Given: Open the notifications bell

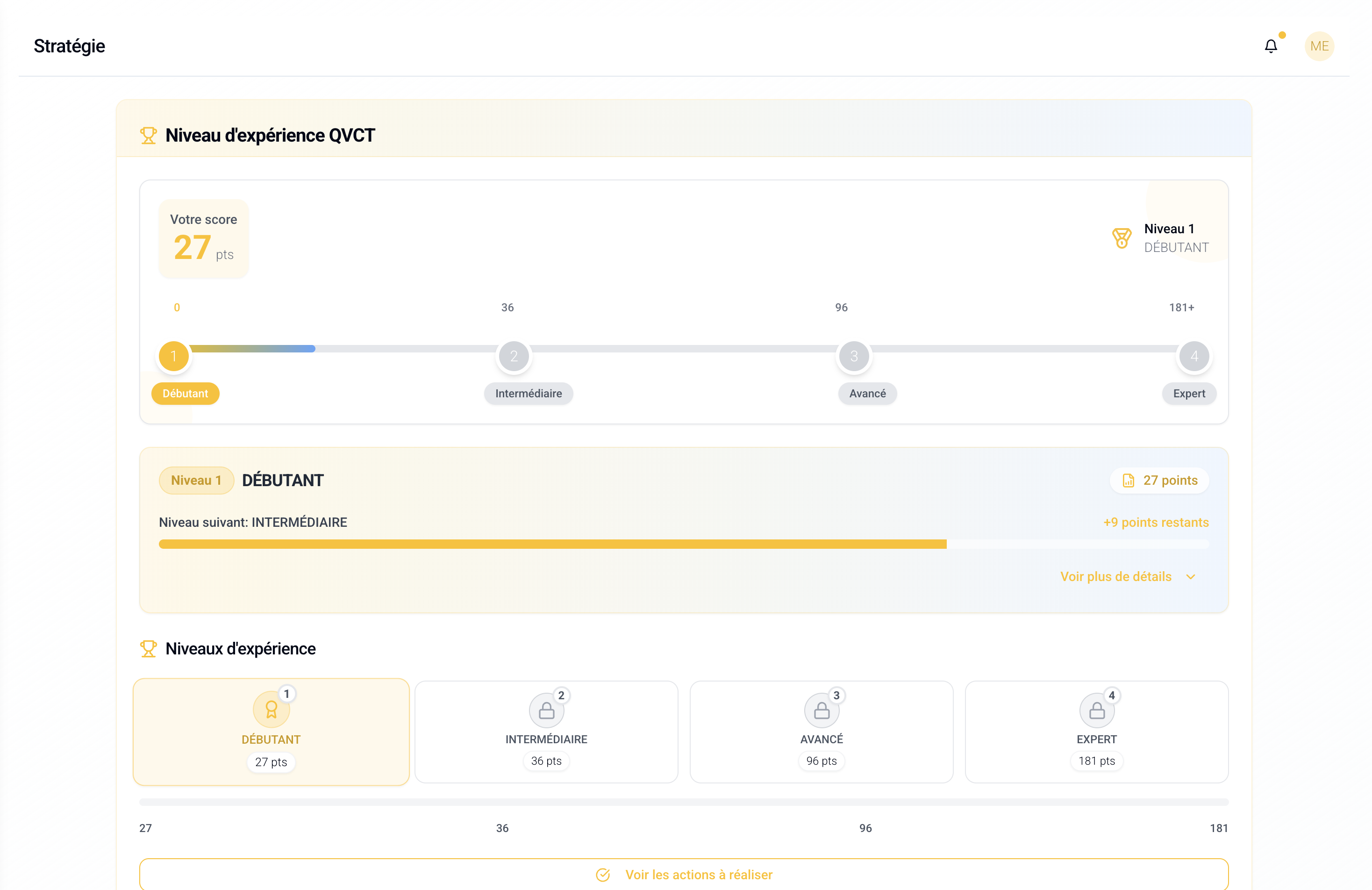Looking at the screenshot, I should [1271, 46].
